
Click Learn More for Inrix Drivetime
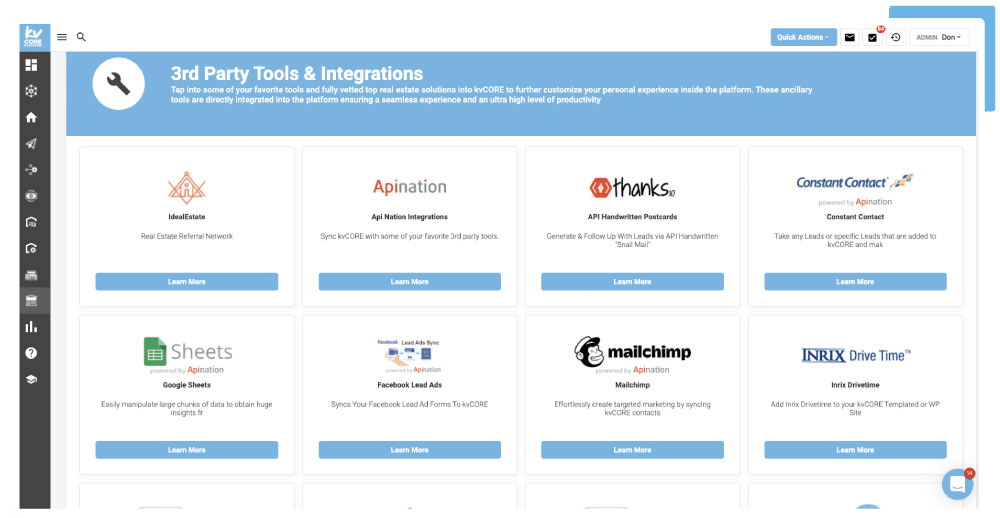pyautogui.click(x=855, y=450)
